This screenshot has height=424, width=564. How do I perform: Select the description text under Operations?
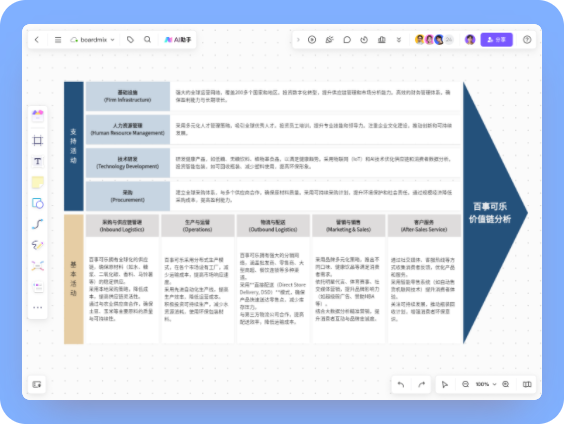tap(197, 289)
